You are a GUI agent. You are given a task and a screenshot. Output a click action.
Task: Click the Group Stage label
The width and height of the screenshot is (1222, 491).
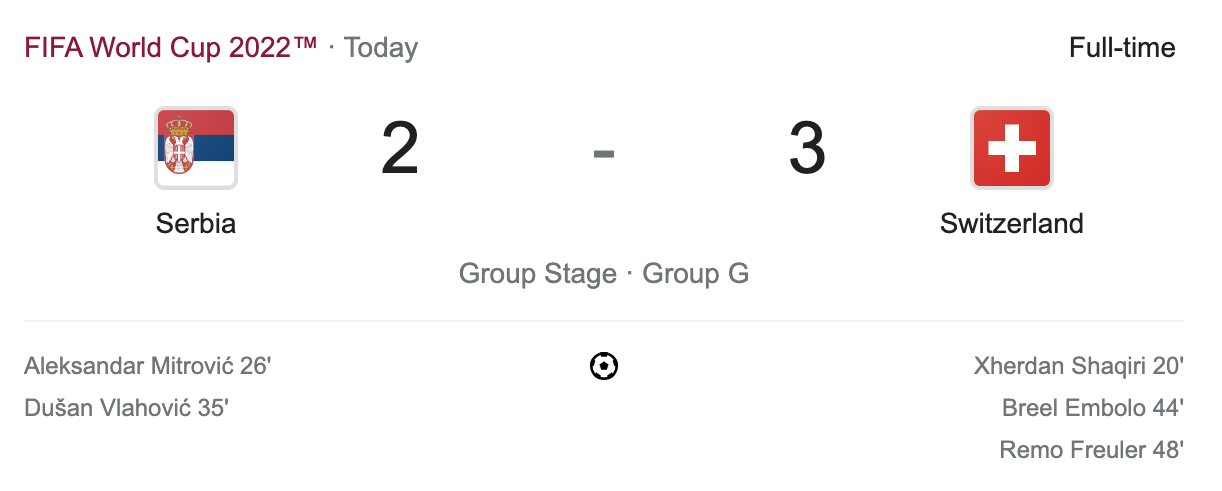(x=537, y=274)
